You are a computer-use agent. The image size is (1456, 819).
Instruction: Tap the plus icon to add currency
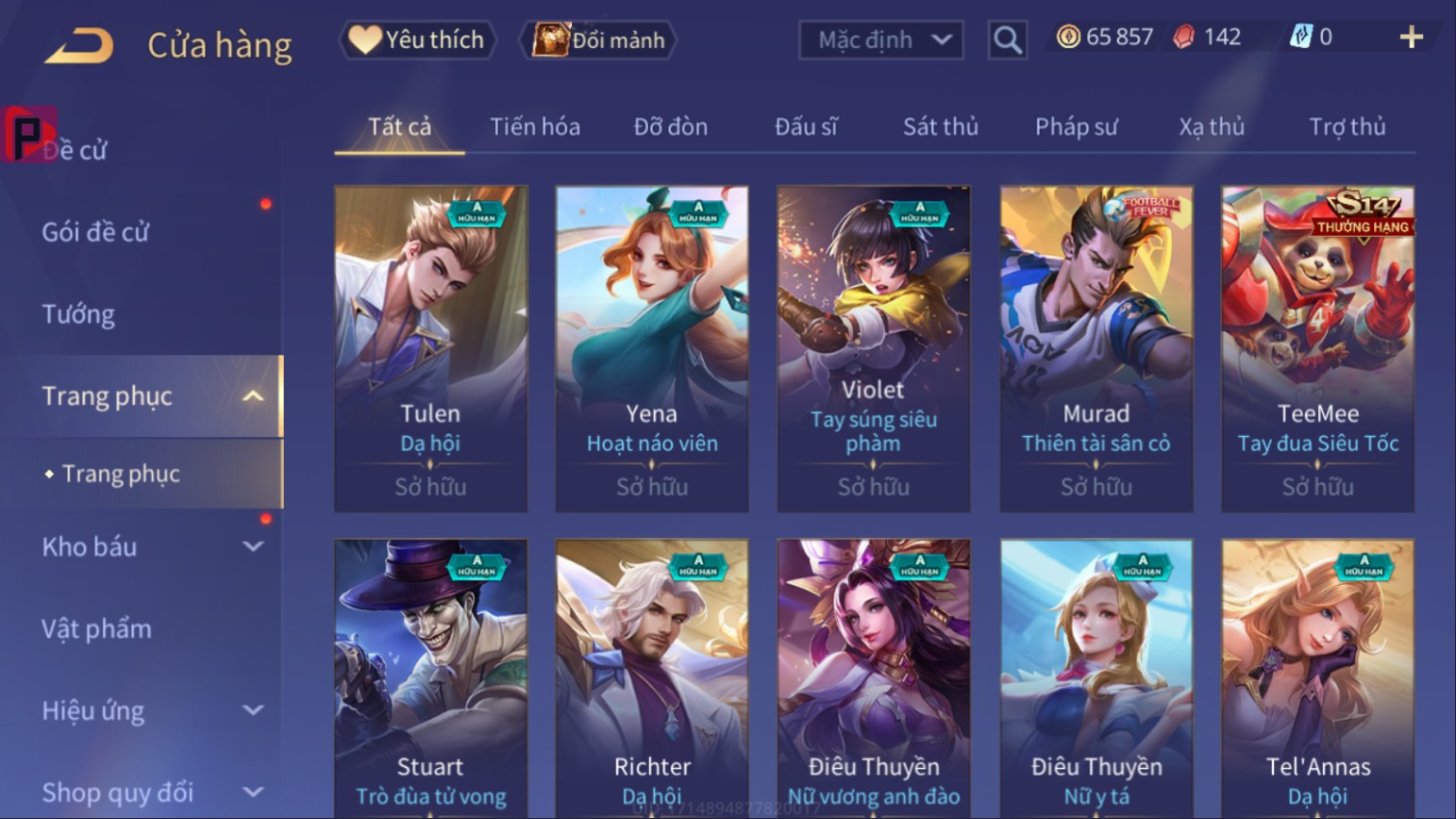coord(1411,37)
